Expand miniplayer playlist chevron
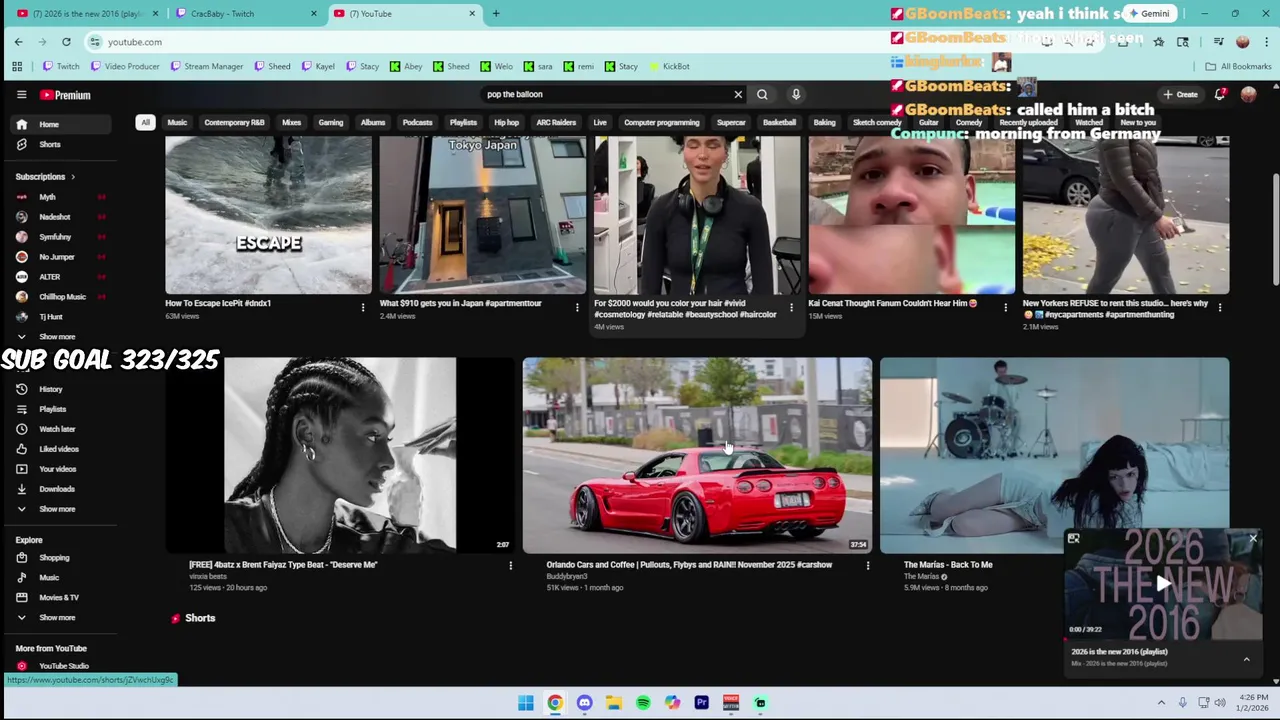 1246,660
